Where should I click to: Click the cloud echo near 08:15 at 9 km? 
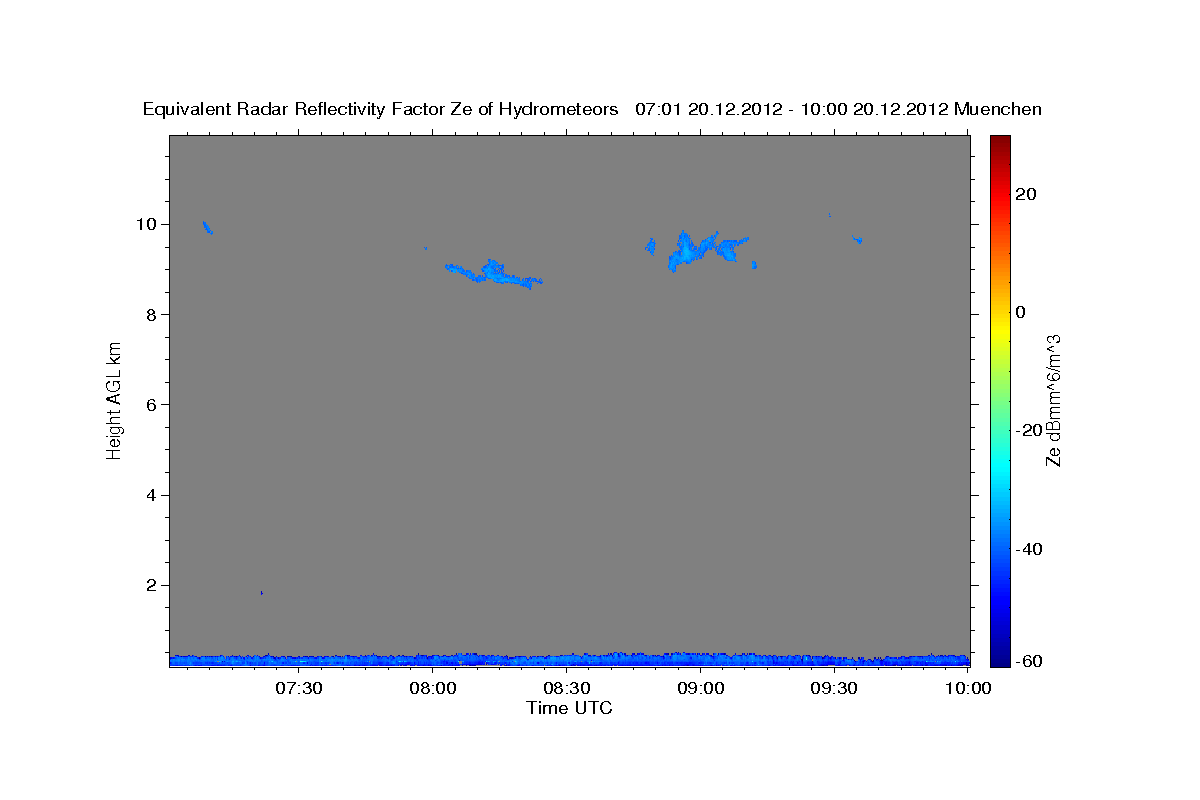point(494,273)
